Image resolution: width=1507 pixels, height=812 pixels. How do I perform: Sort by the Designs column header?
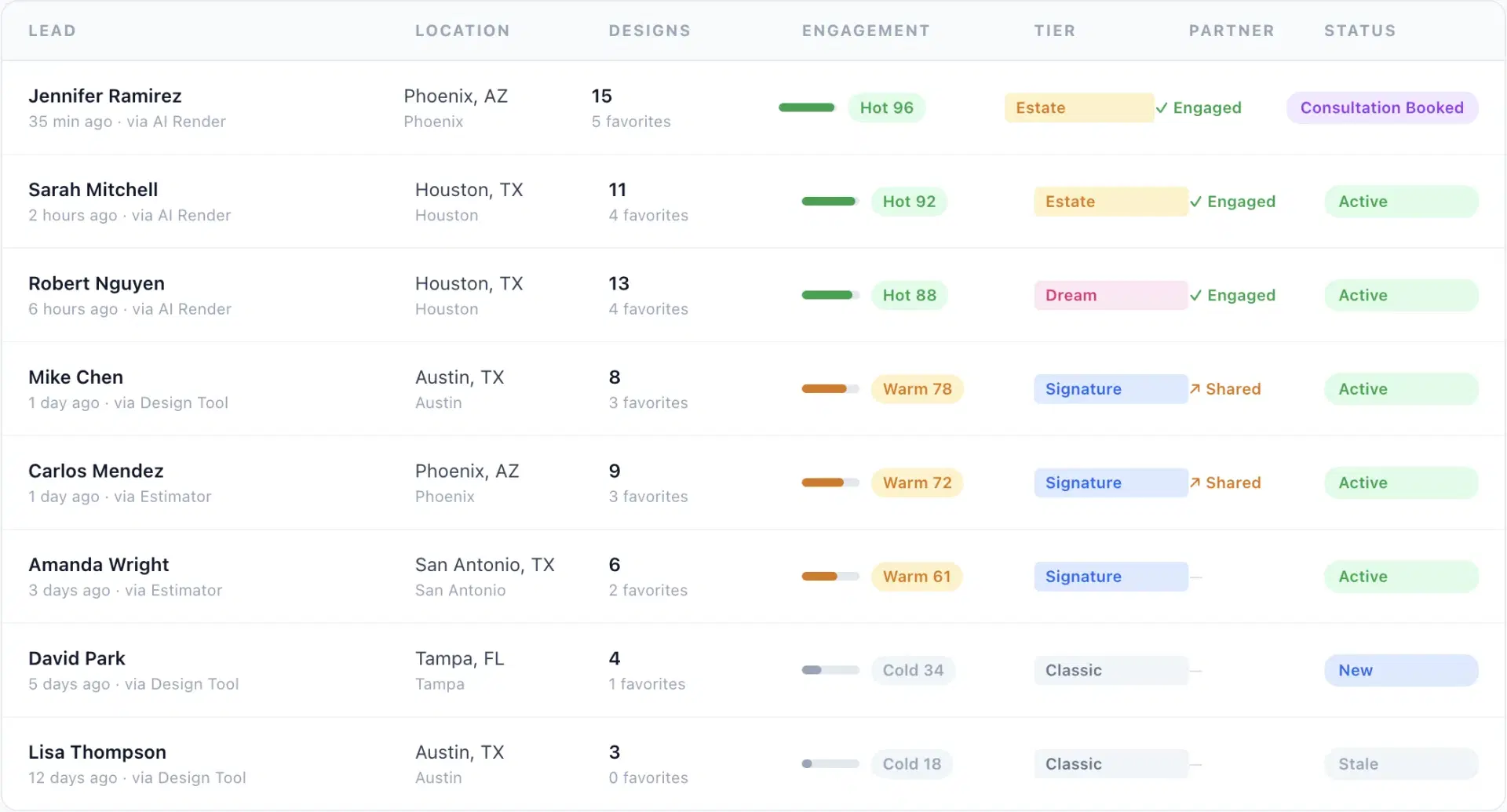[x=649, y=31]
